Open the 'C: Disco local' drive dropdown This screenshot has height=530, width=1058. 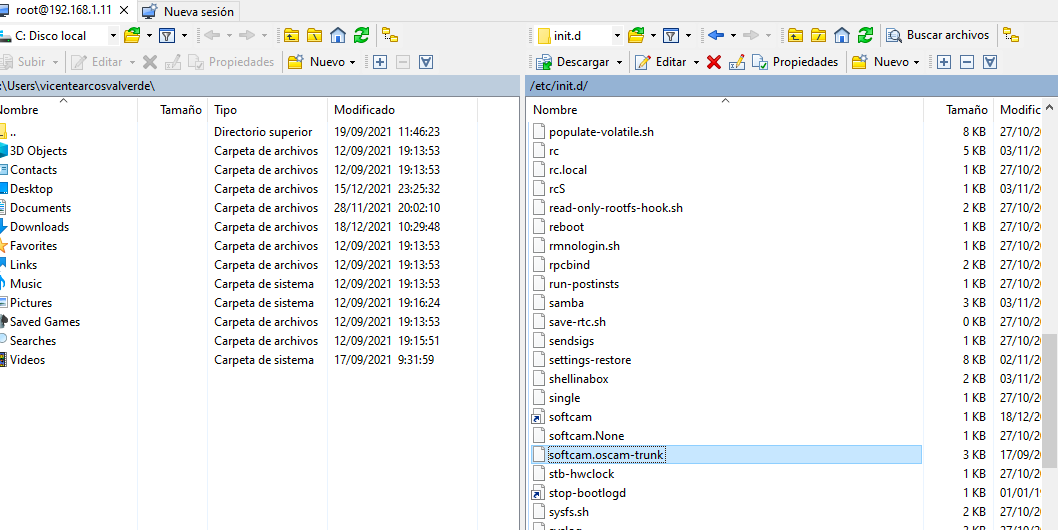pyautogui.click(x=113, y=36)
